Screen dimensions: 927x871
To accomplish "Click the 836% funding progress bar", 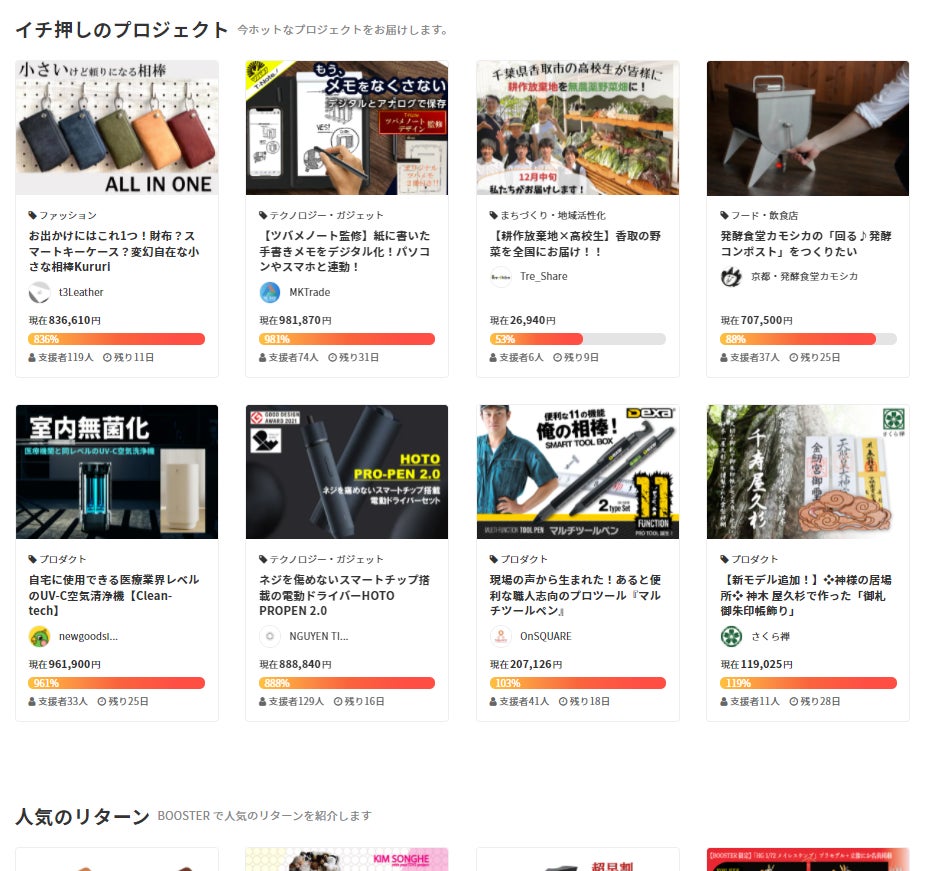I will [116, 339].
